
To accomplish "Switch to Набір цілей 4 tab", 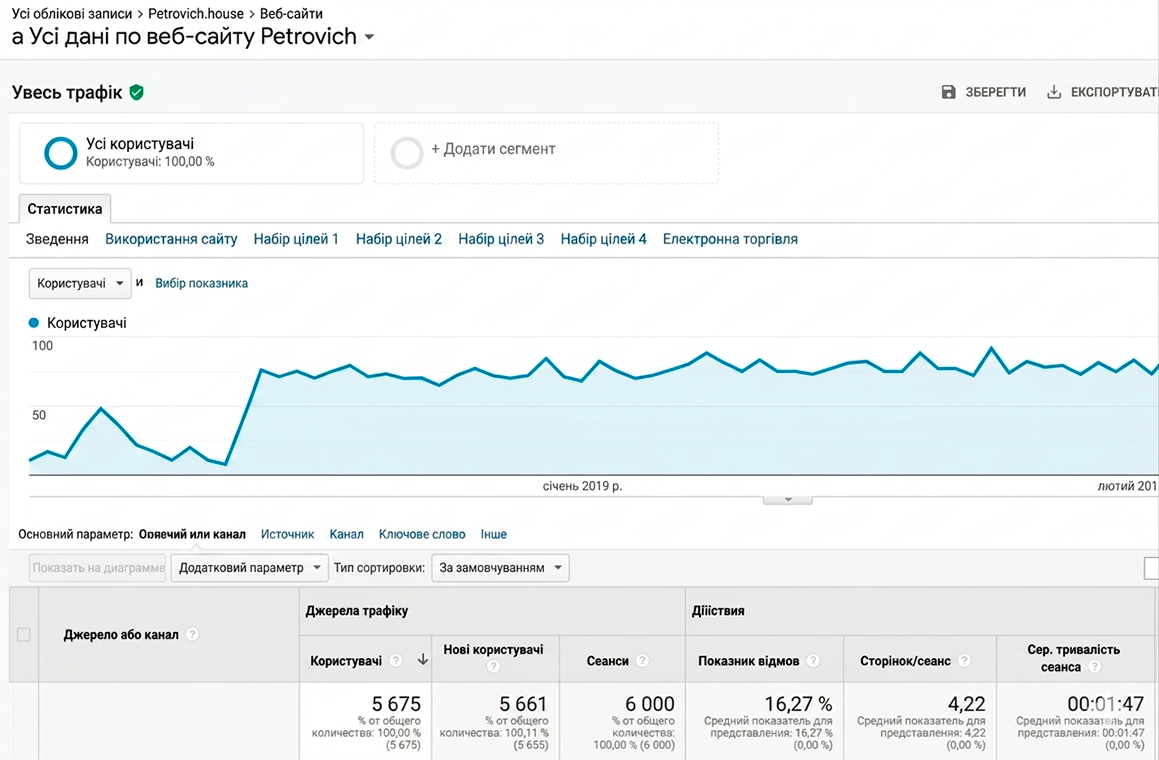I will coord(603,239).
